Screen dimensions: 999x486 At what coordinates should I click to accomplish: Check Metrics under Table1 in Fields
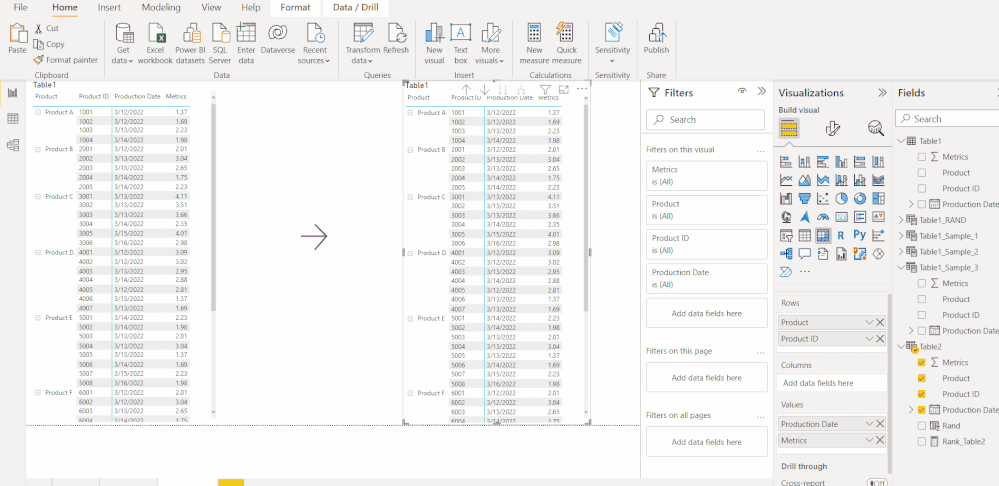[922, 157]
